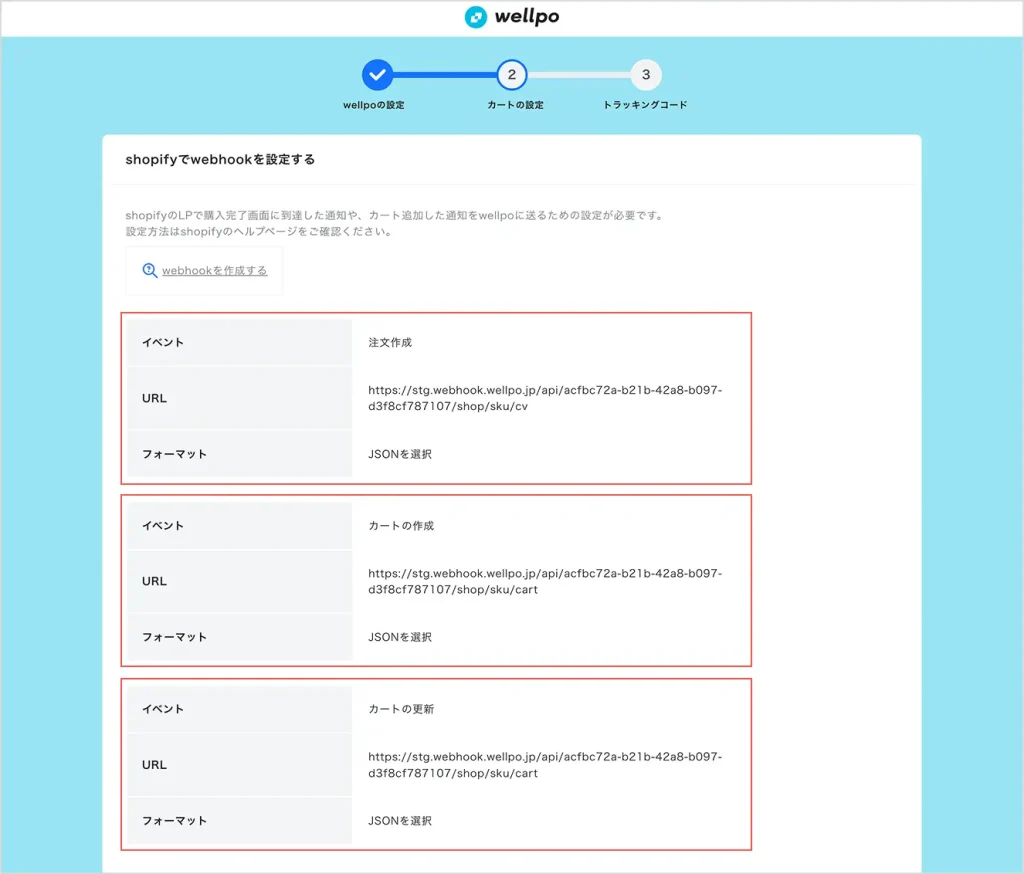1024x874 pixels.
Task: Jump to the step 3 circle
Action: point(646,74)
